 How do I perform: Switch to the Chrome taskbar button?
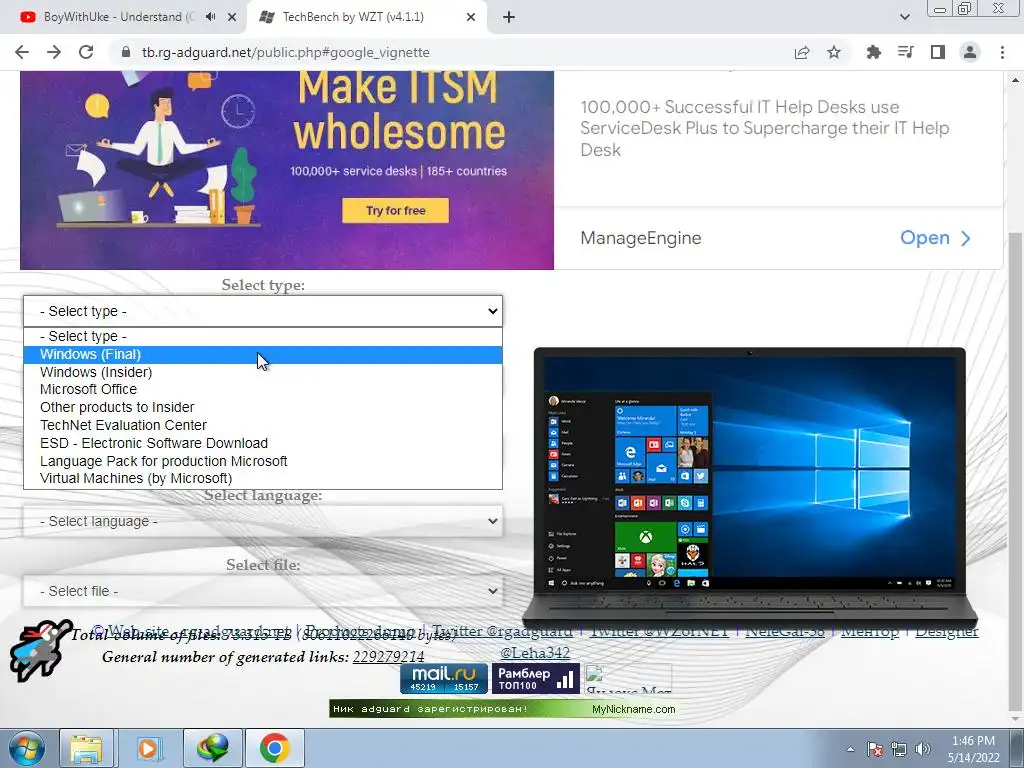[x=275, y=748]
